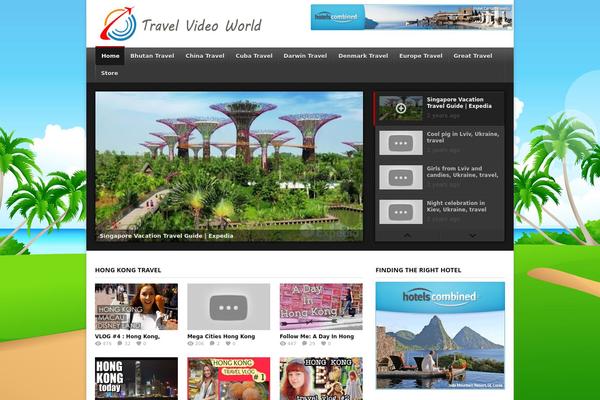Click the plus icon on Singapore playlist thumbnail
600x400 pixels.
[401, 109]
